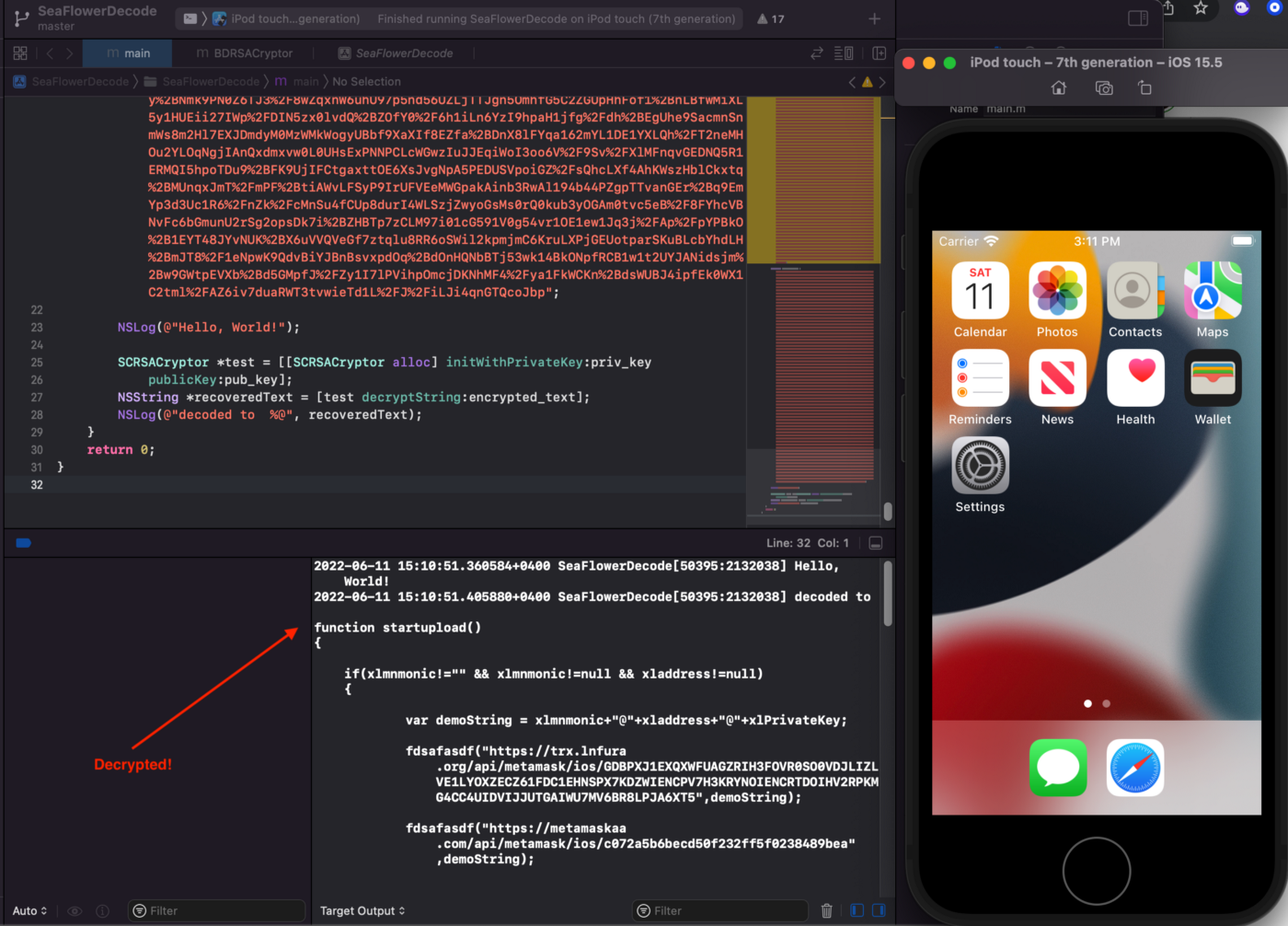Rotate the Simulator device

(x=1144, y=88)
